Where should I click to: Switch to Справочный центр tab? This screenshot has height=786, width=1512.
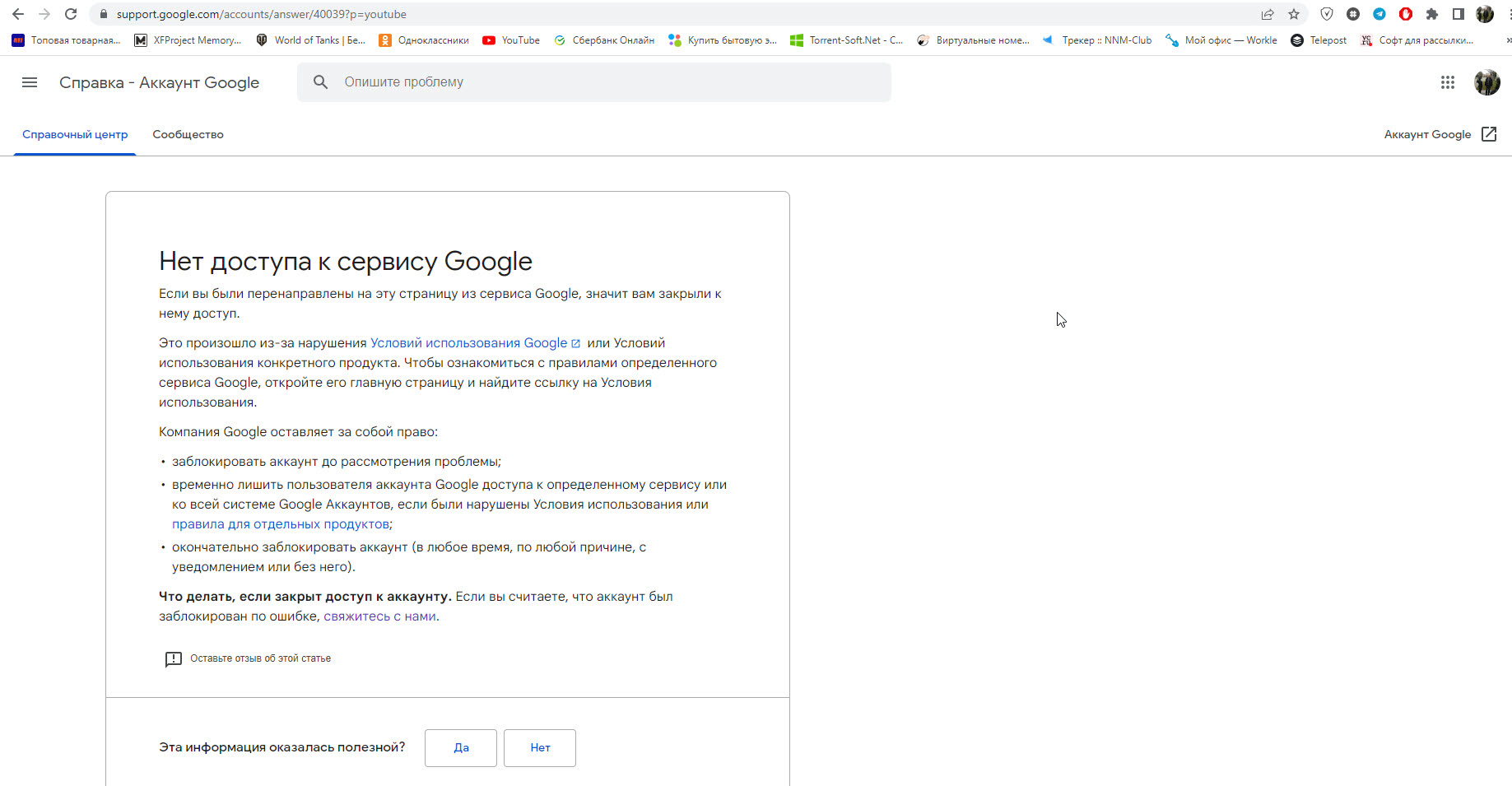click(x=75, y=135)
